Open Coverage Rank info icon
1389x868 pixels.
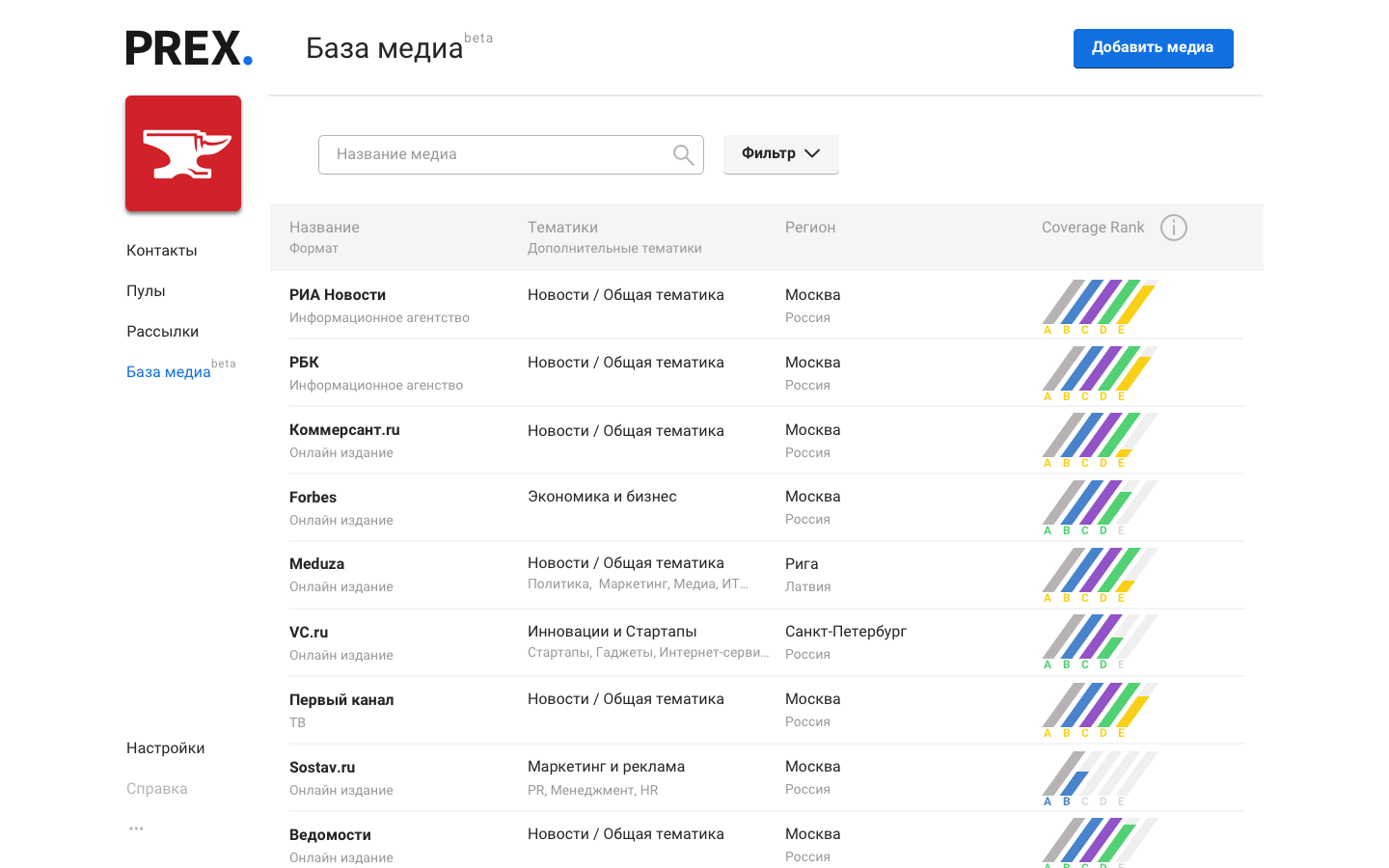1174,228
